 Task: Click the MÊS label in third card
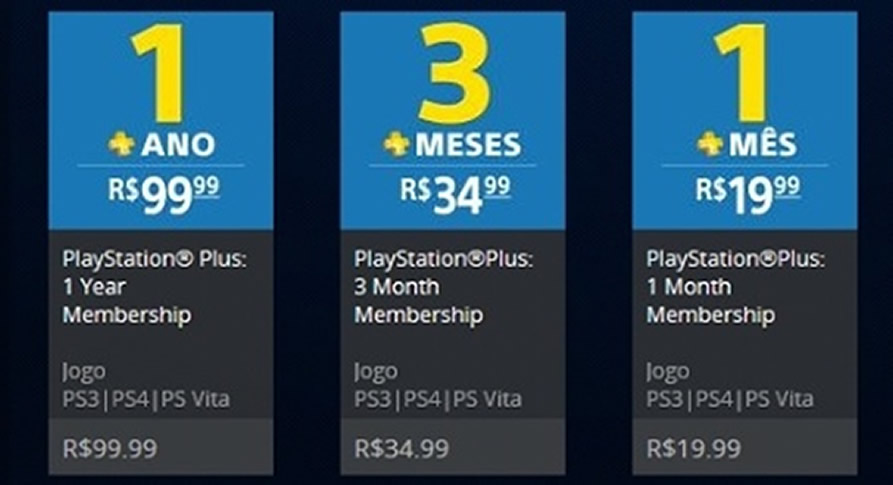[762, 145]
